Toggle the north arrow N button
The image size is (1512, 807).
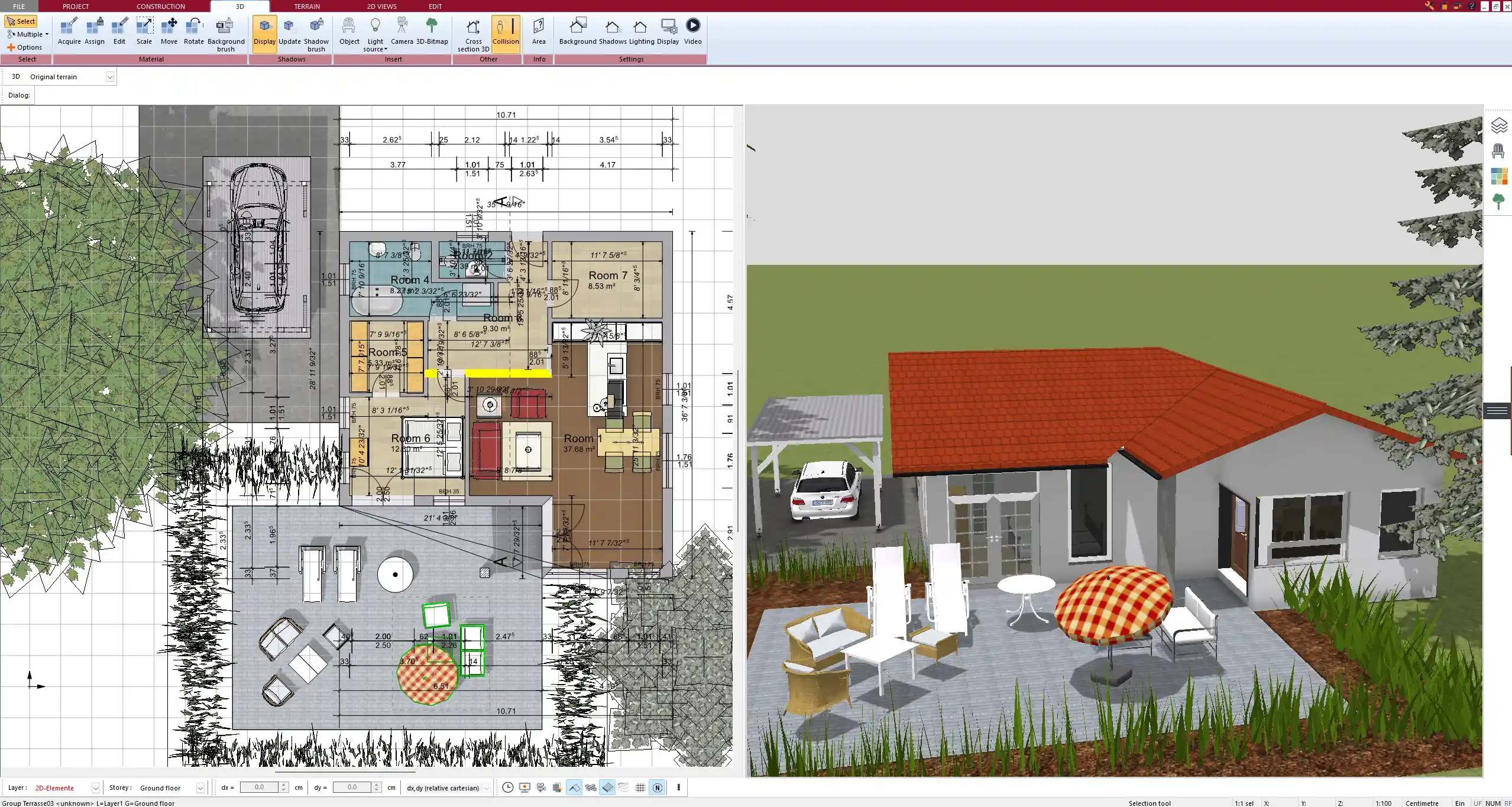coord(657,787)
